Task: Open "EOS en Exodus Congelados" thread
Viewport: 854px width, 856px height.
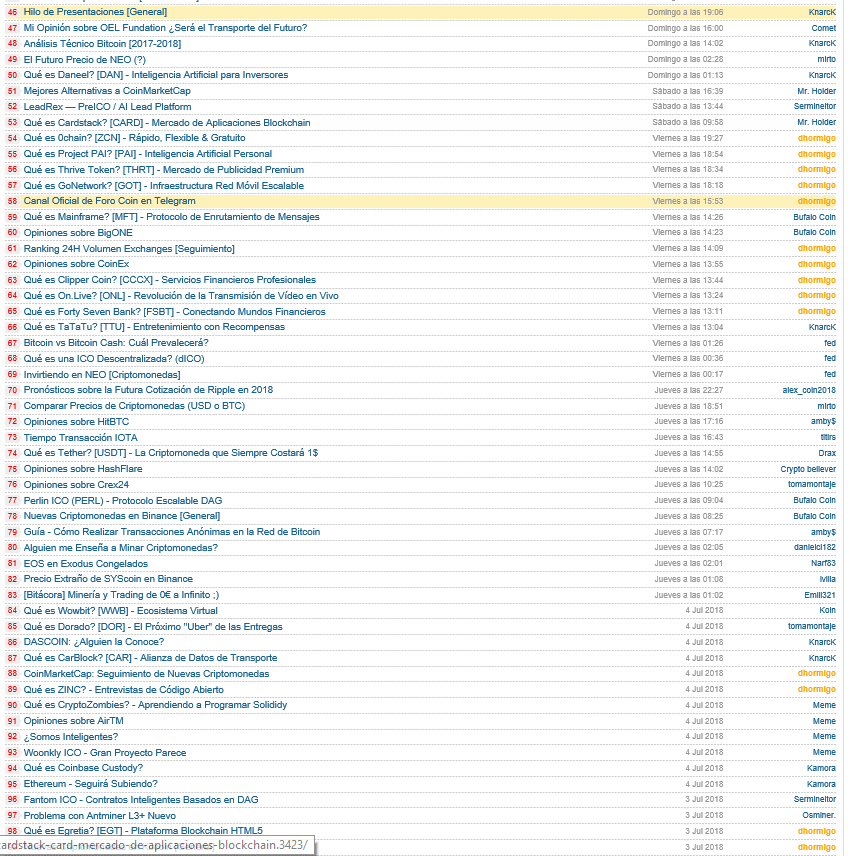Action: click(86, 563)
